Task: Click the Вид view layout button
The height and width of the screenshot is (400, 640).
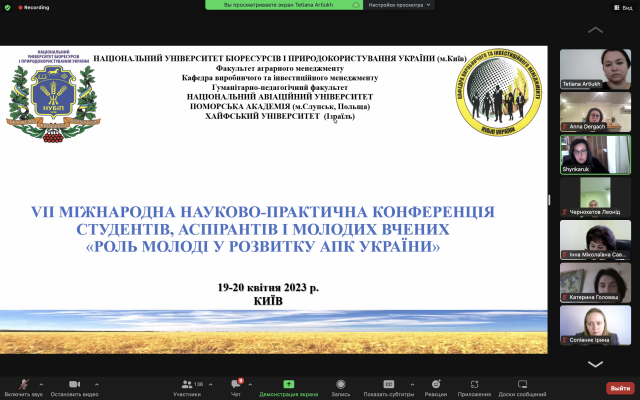Action: pyautogui.click(x=623, y=8)
